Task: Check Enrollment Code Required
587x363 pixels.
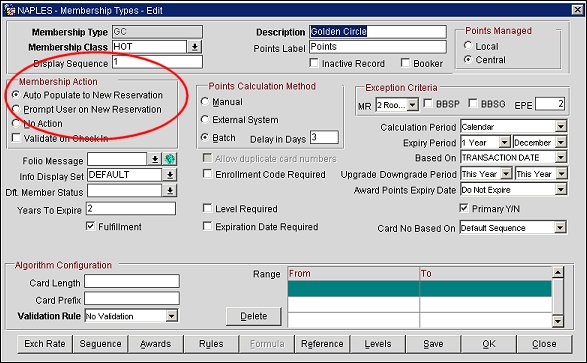Action: (207, 174)
